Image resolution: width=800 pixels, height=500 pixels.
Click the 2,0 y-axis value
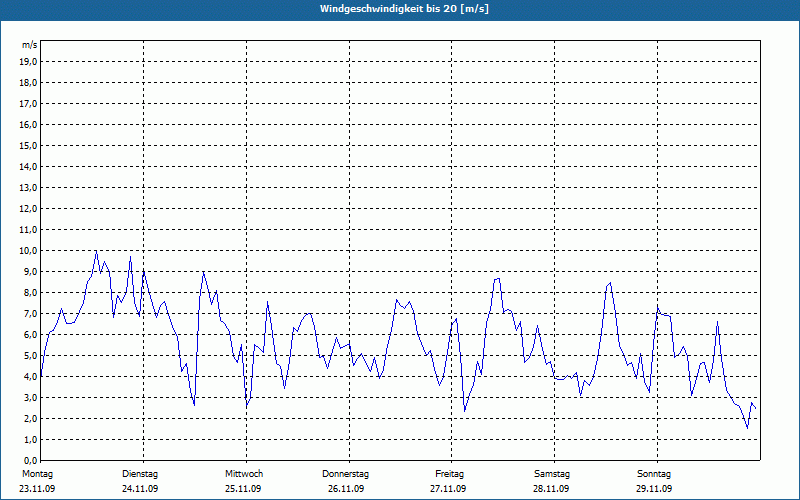pos(30,418)
